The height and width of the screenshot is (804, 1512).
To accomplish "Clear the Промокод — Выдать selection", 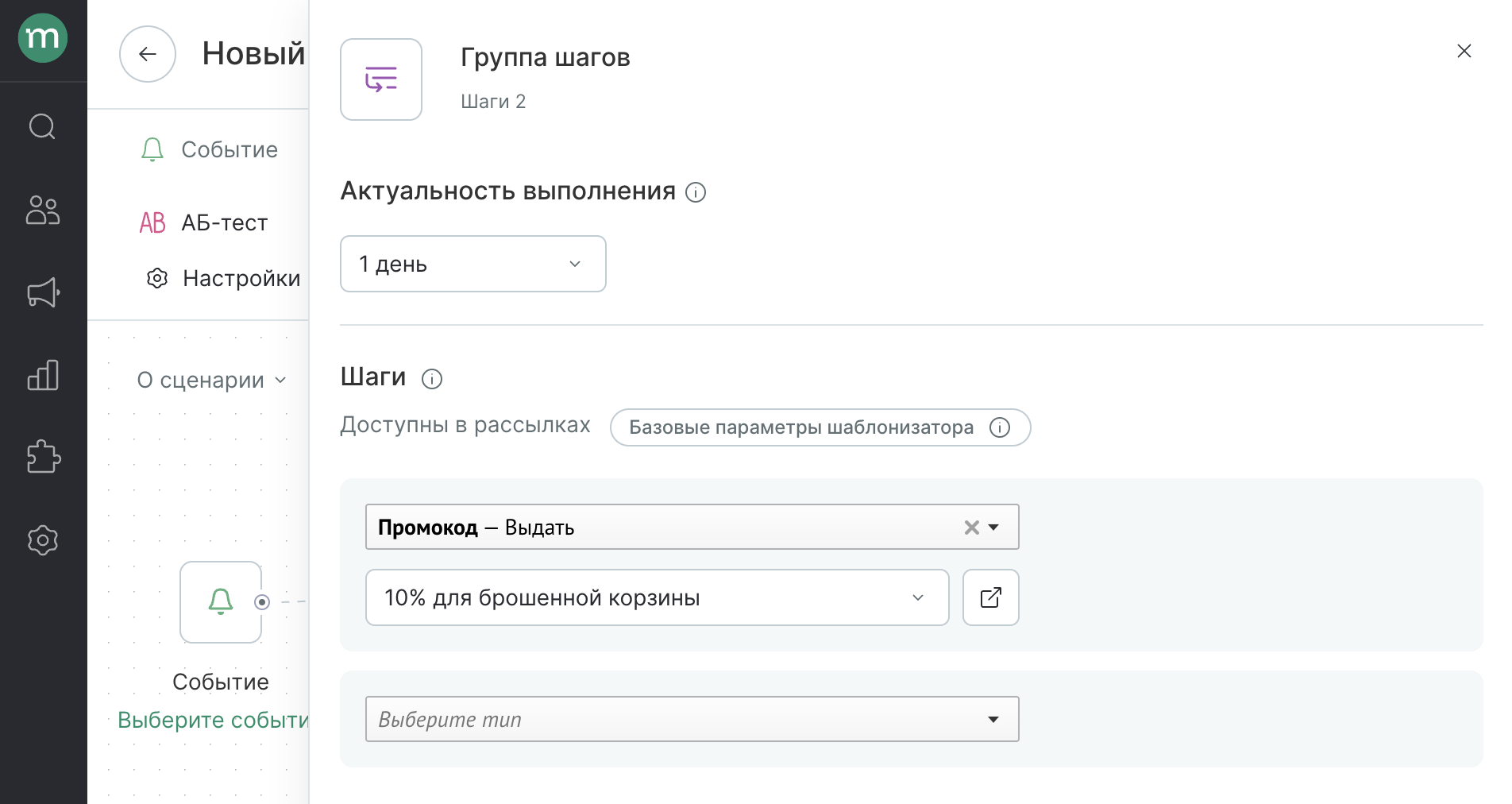I will click(971, 528).
